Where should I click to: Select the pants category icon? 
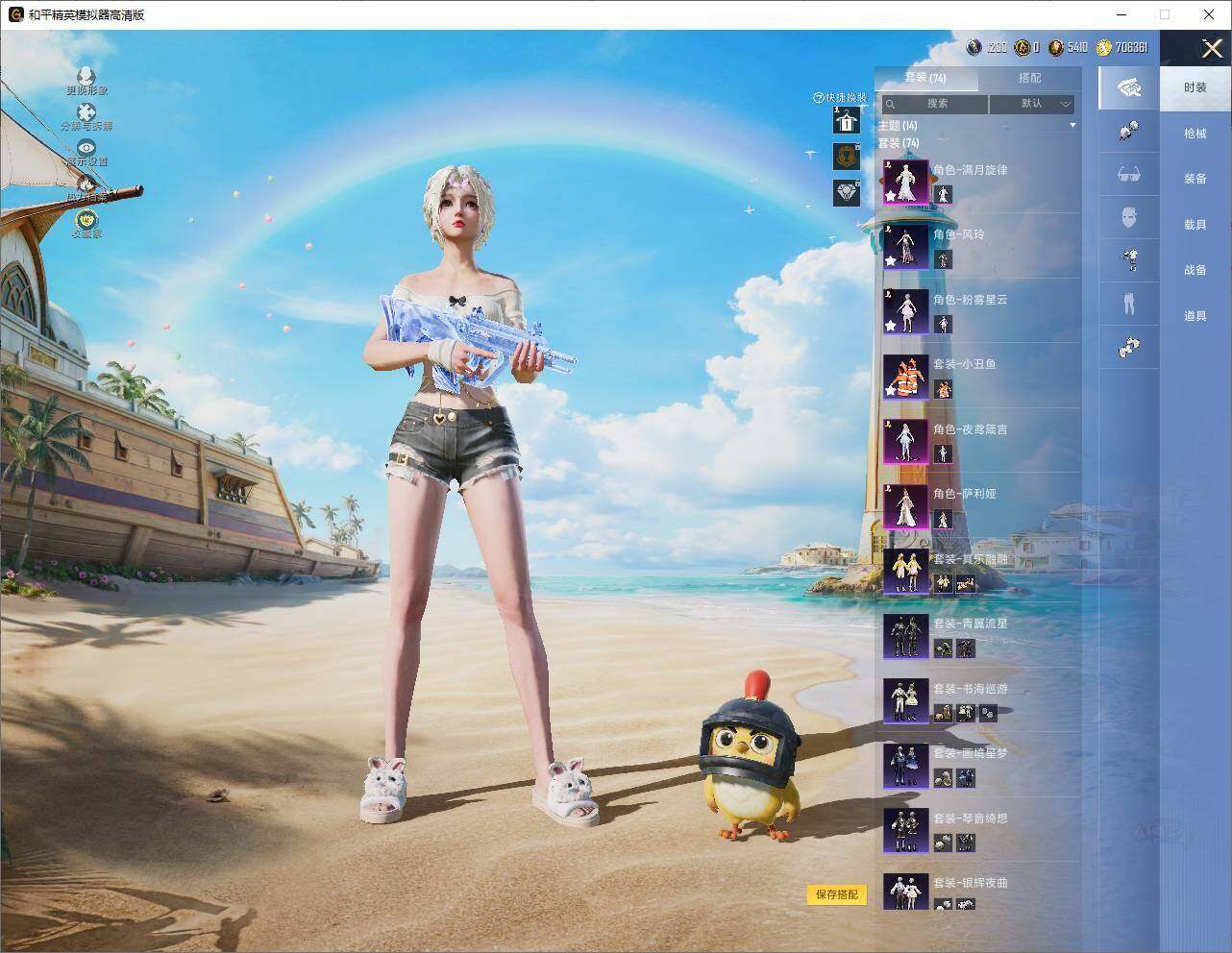(1129, 303)
